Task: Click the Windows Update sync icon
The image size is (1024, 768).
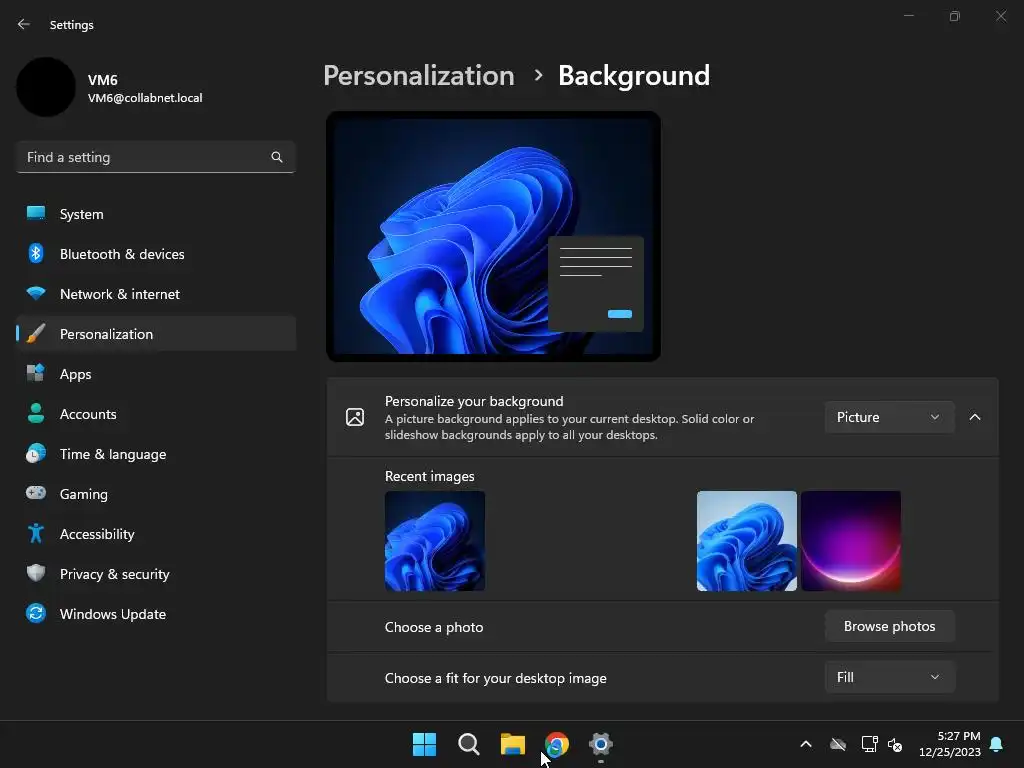Action: (36, 613)
